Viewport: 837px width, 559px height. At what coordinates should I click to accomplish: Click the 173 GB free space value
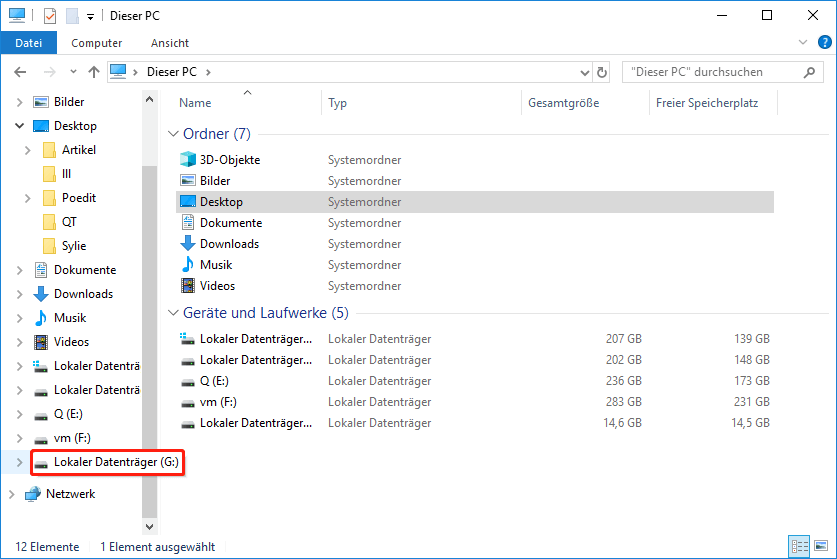pos(752,381)
